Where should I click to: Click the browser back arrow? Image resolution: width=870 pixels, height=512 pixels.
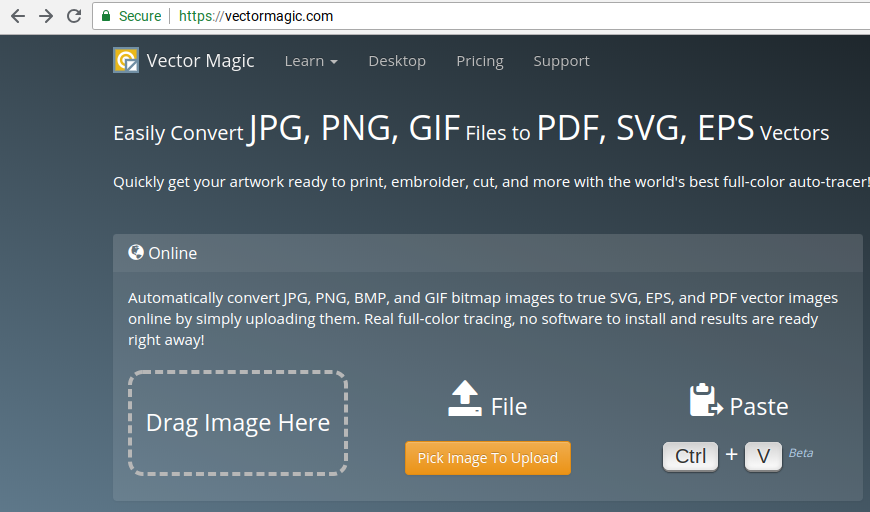click(17, 16)
